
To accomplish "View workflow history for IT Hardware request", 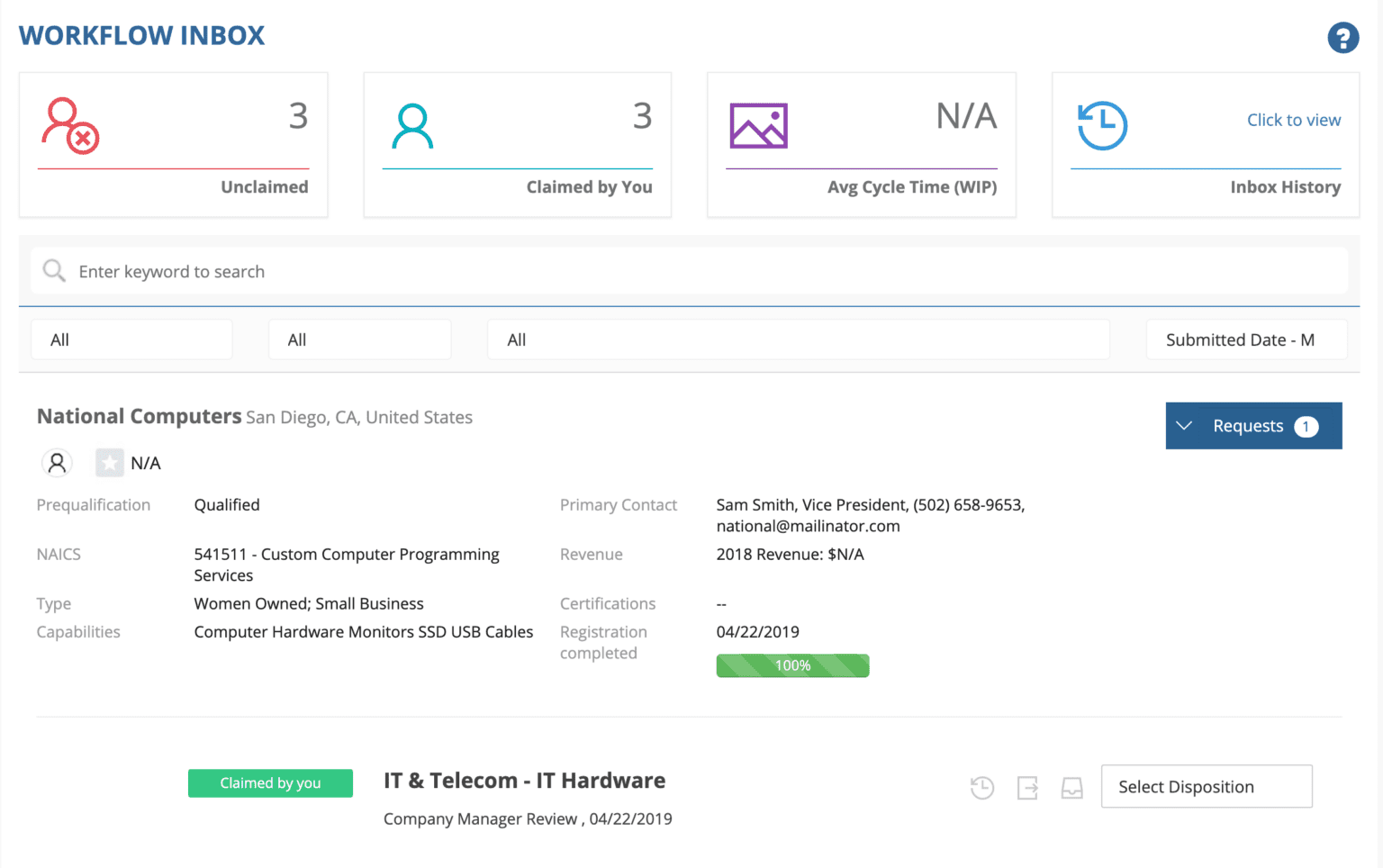I will (x=982, y=787).
